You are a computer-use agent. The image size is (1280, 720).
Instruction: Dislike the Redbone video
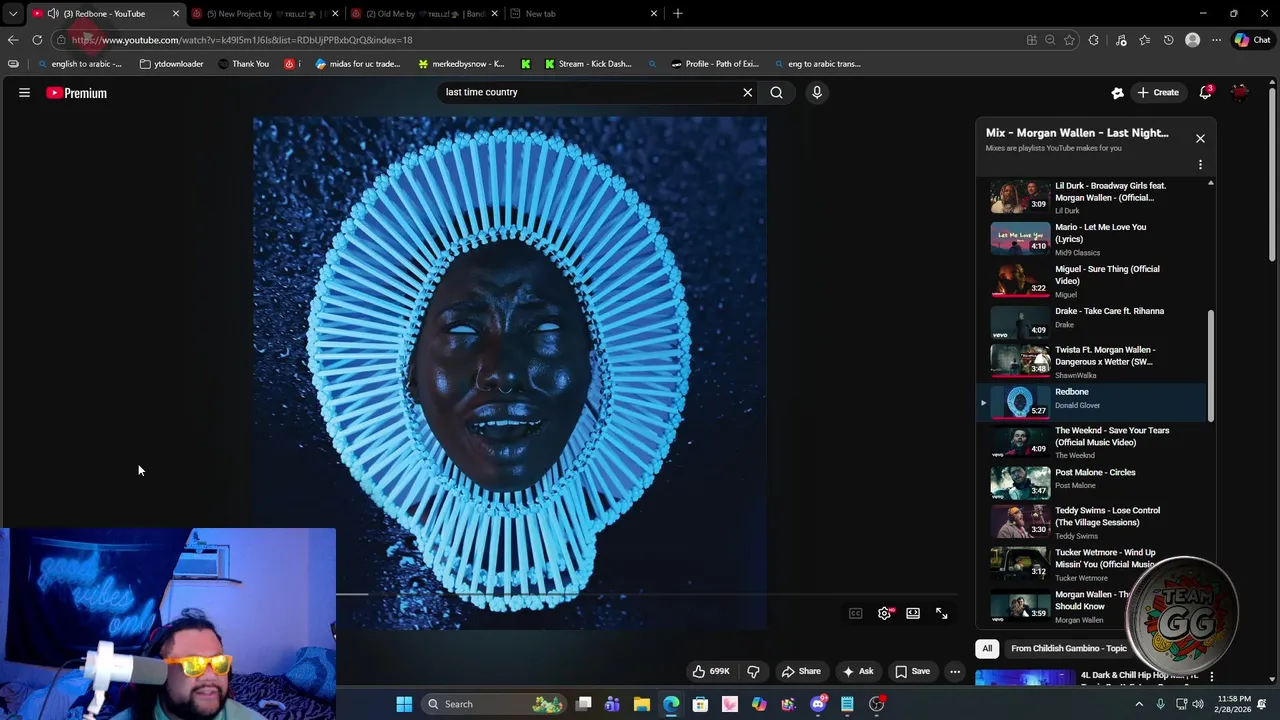point(753,671)
